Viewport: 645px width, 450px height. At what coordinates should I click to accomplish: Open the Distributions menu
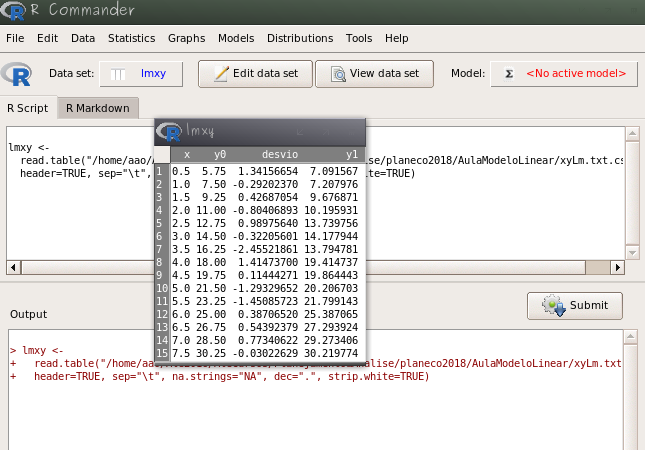tap(300, 38)
